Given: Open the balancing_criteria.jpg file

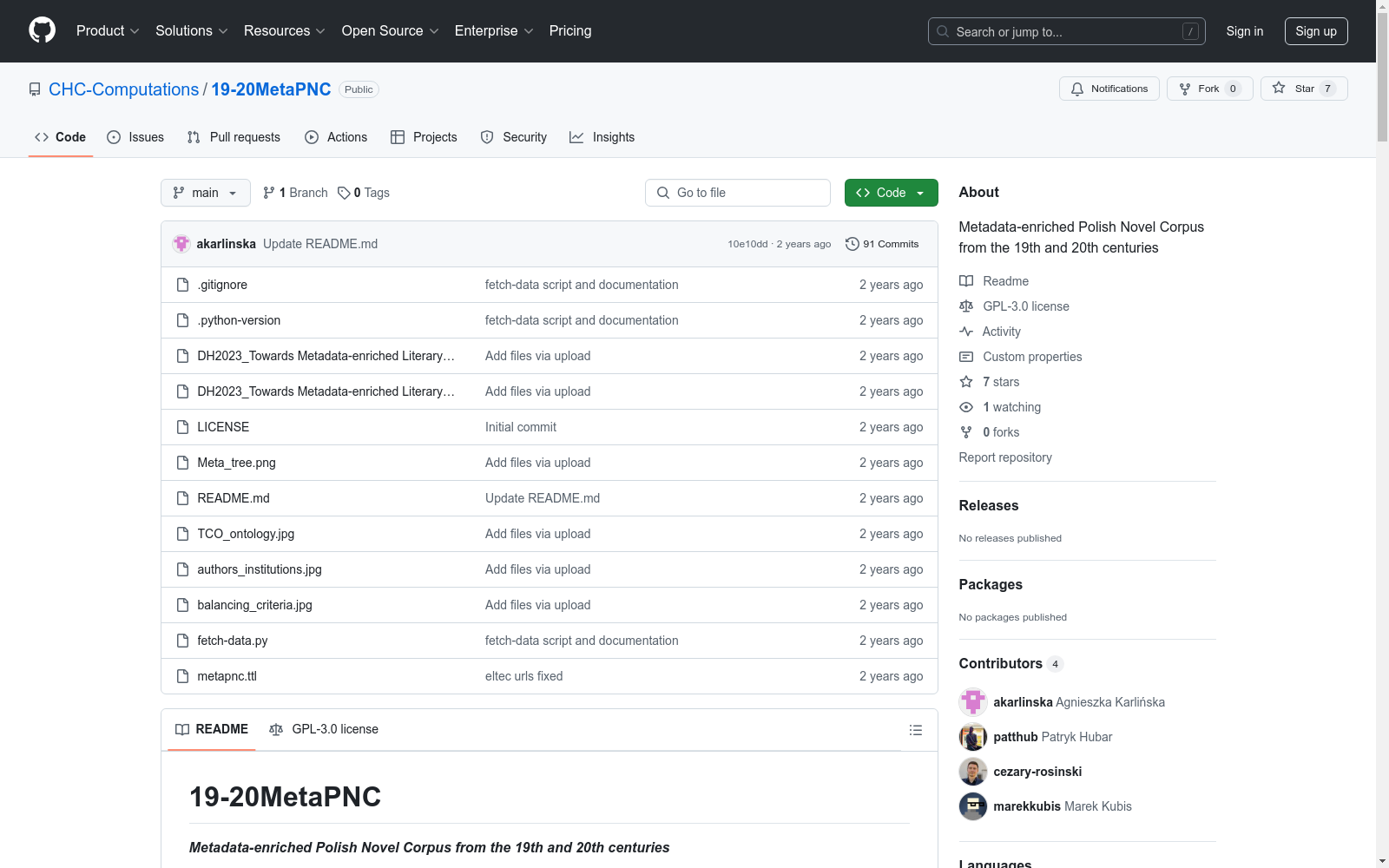Looking at the screenshot, I should [254, 605].
